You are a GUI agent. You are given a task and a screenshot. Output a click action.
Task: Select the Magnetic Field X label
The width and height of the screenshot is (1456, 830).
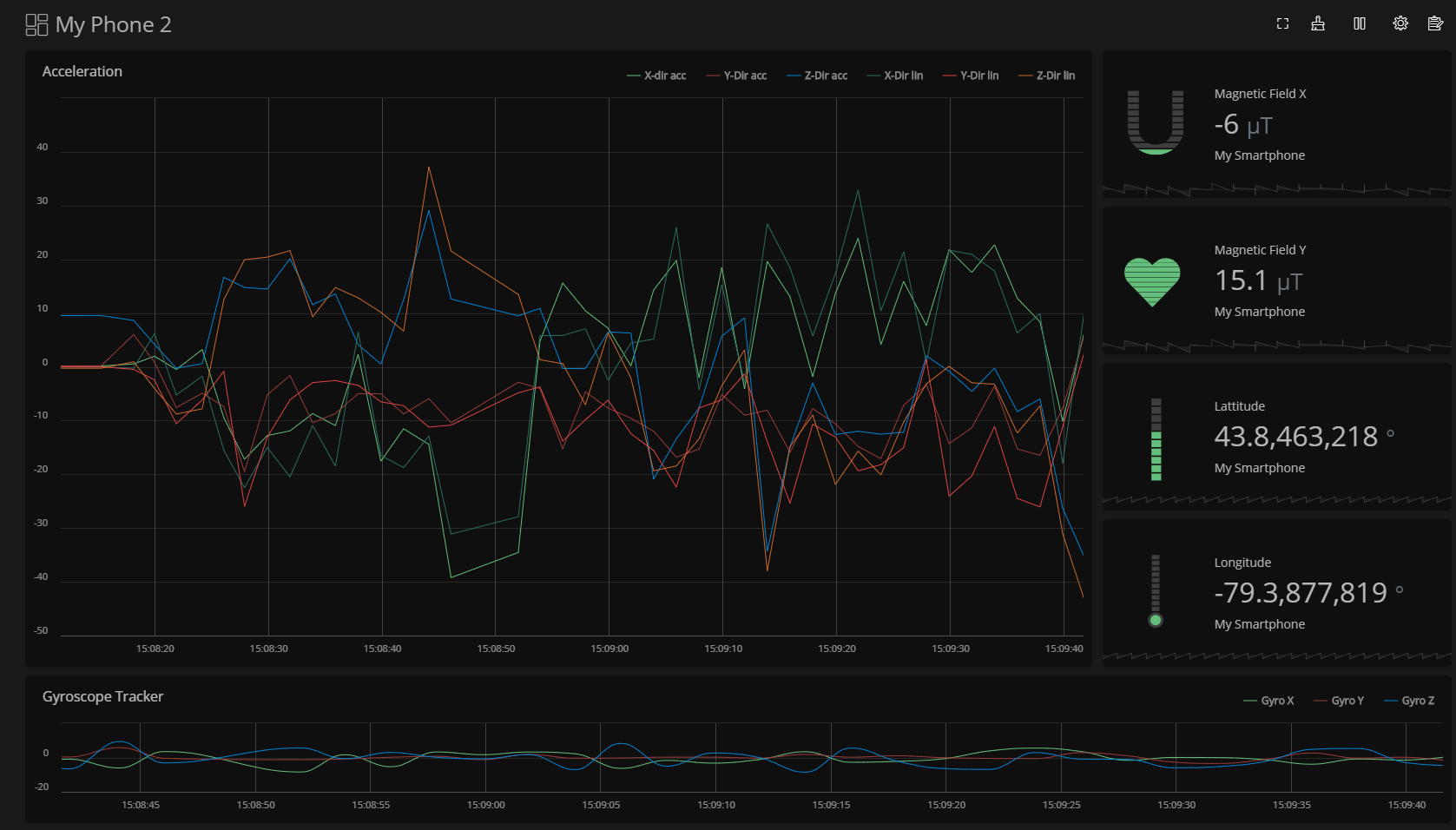pyautogui.click(x=1260, y=94)
